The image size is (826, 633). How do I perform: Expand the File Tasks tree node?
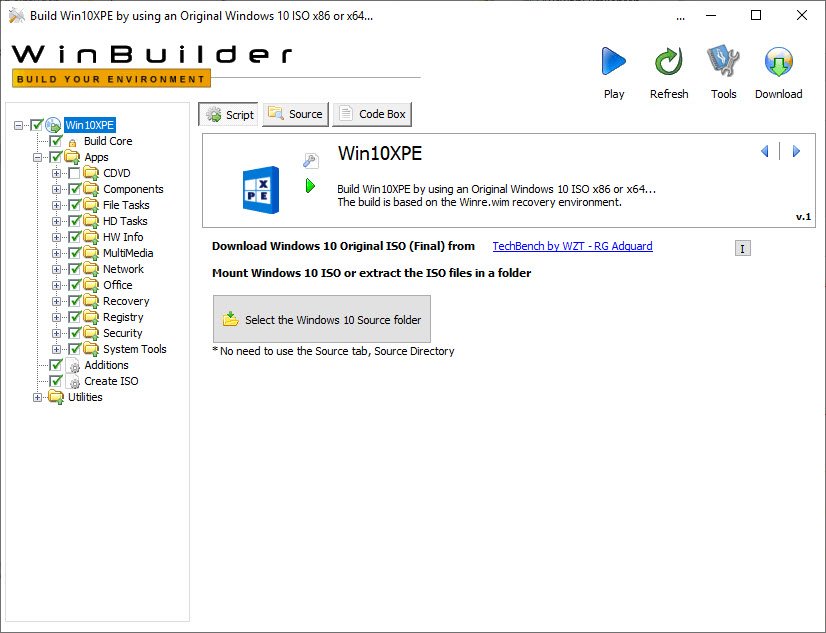[56, 205]
